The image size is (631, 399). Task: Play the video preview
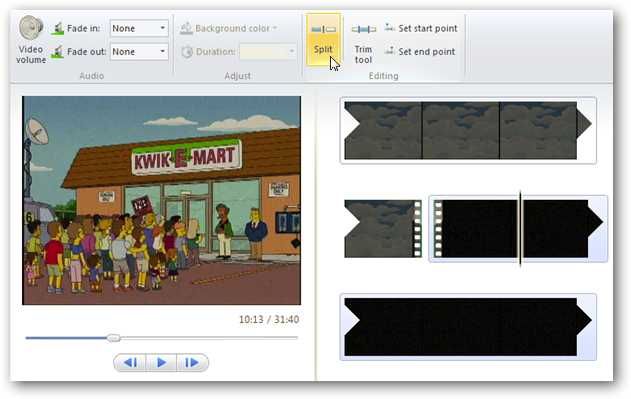161,363
